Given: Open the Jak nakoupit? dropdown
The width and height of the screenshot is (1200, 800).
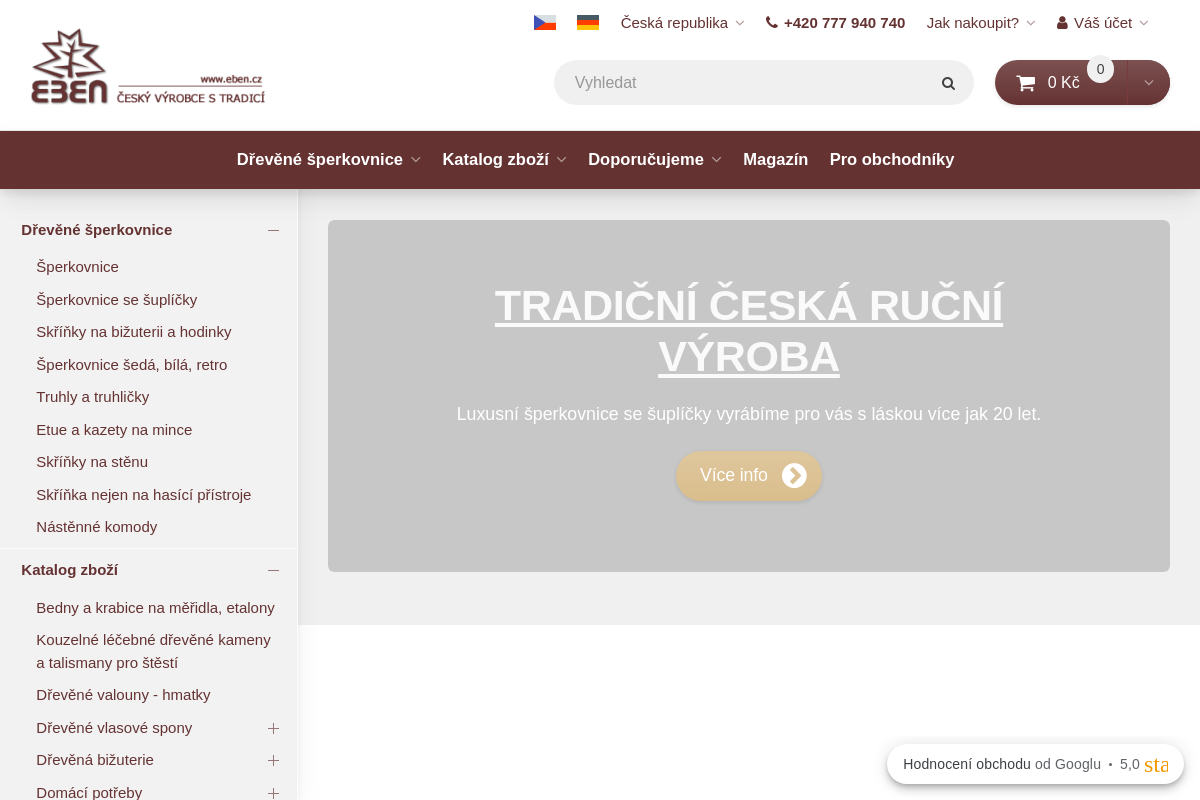Looking at the screenshot, I should pyautogui.click(x=980, y=23).
